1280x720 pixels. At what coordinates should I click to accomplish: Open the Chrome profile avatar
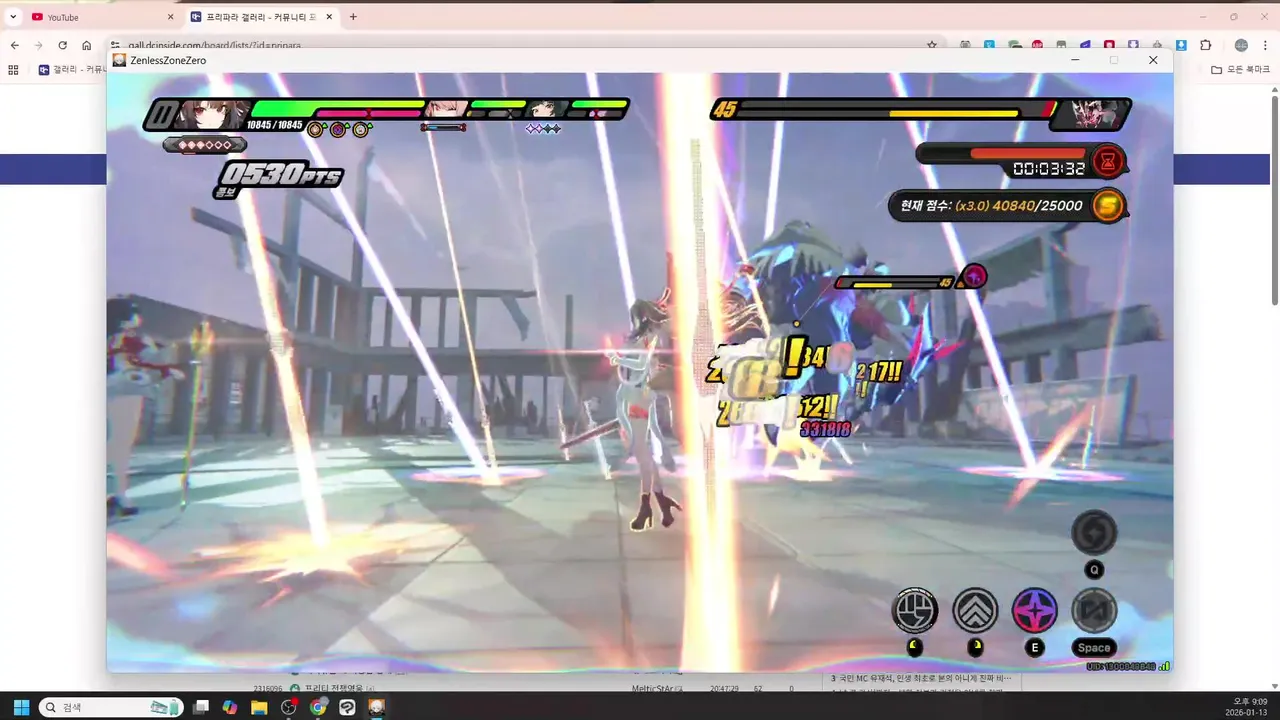coord(1241,45)
